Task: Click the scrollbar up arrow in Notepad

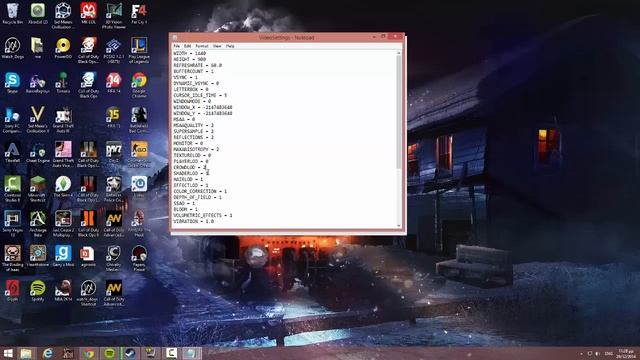Action: pos(399,53)
